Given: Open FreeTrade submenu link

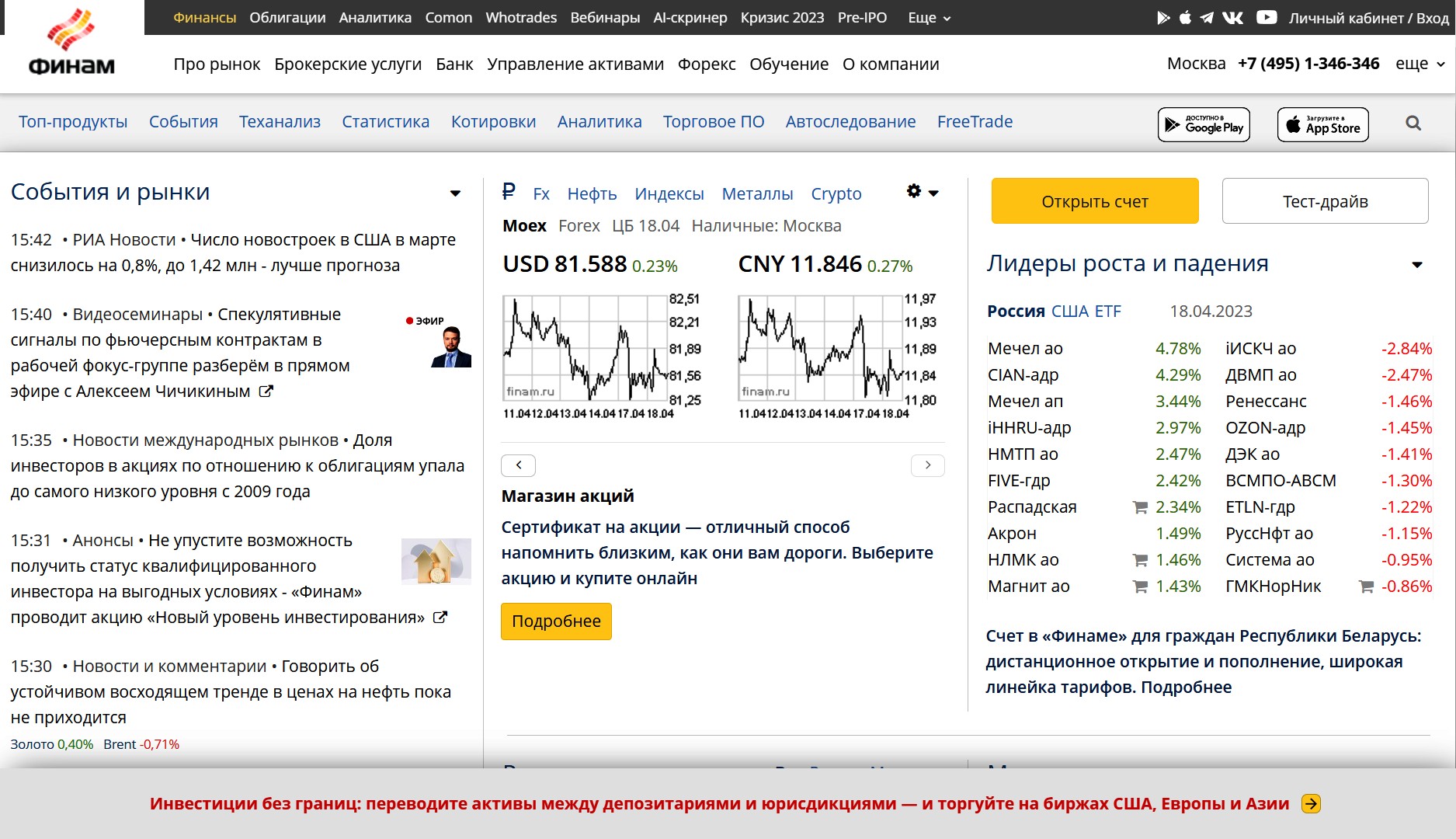Looking at the screenshot, I should click(x=975, y=121).
